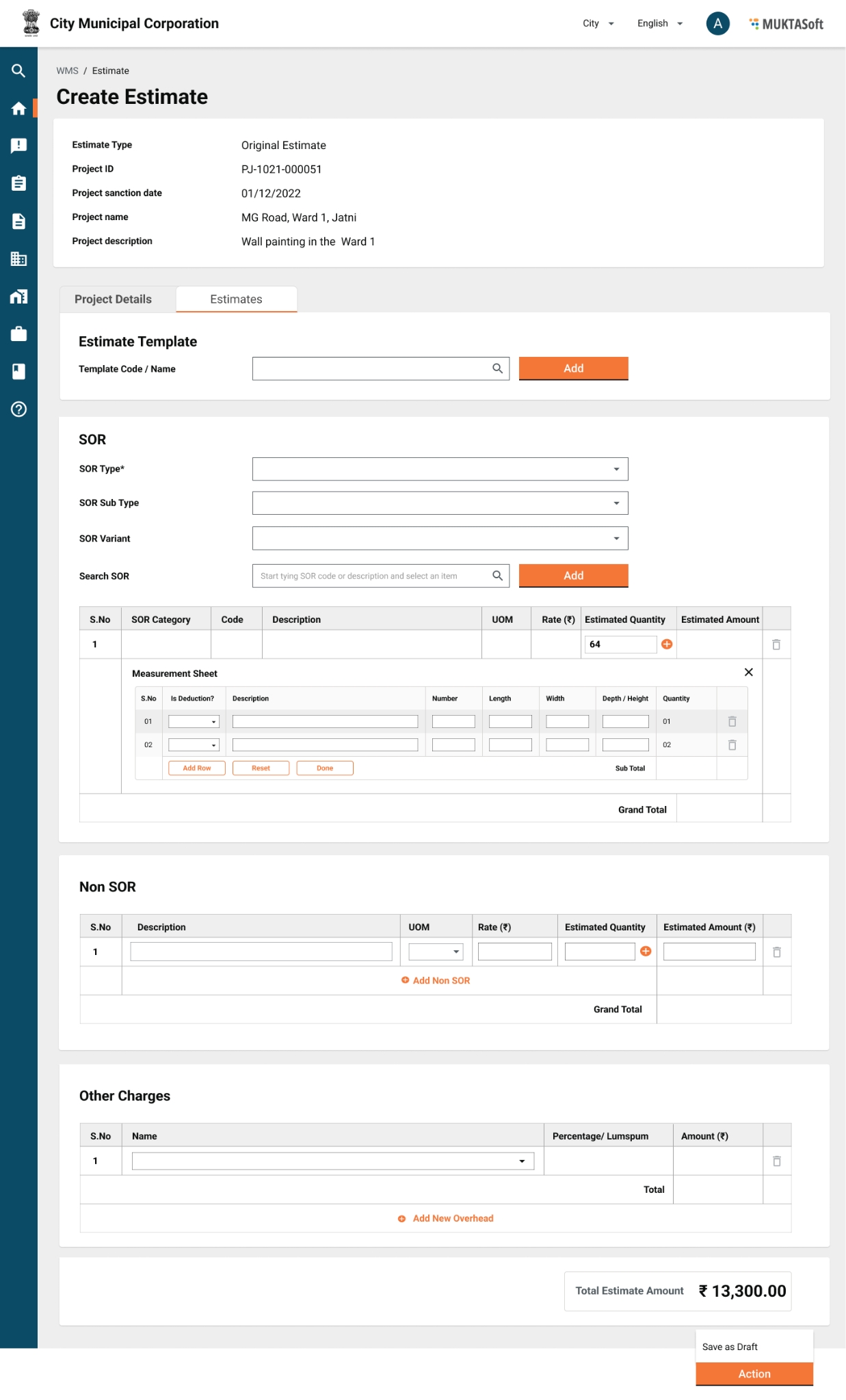Expand the SOR Type dropdown
The height and width of the screenshot is (1400, 846).
pyautogui.click(x=440, y=469)
